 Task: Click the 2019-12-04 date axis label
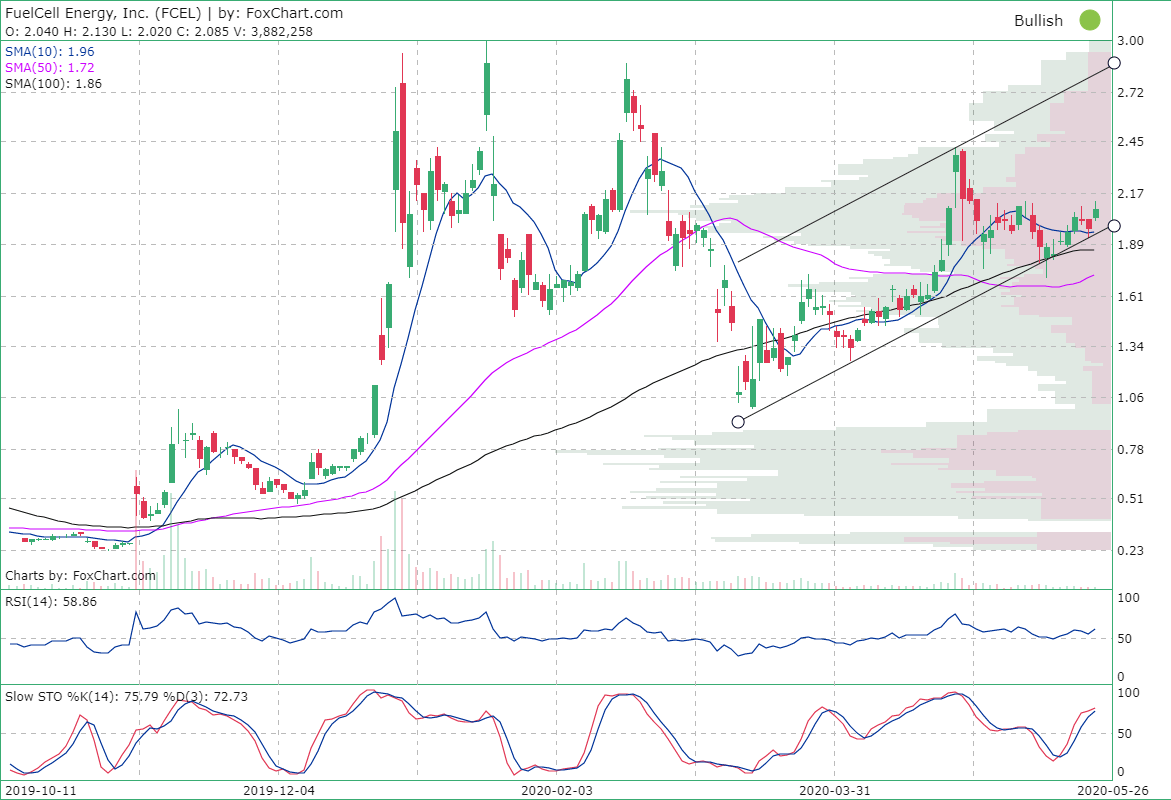pos(279,790)
